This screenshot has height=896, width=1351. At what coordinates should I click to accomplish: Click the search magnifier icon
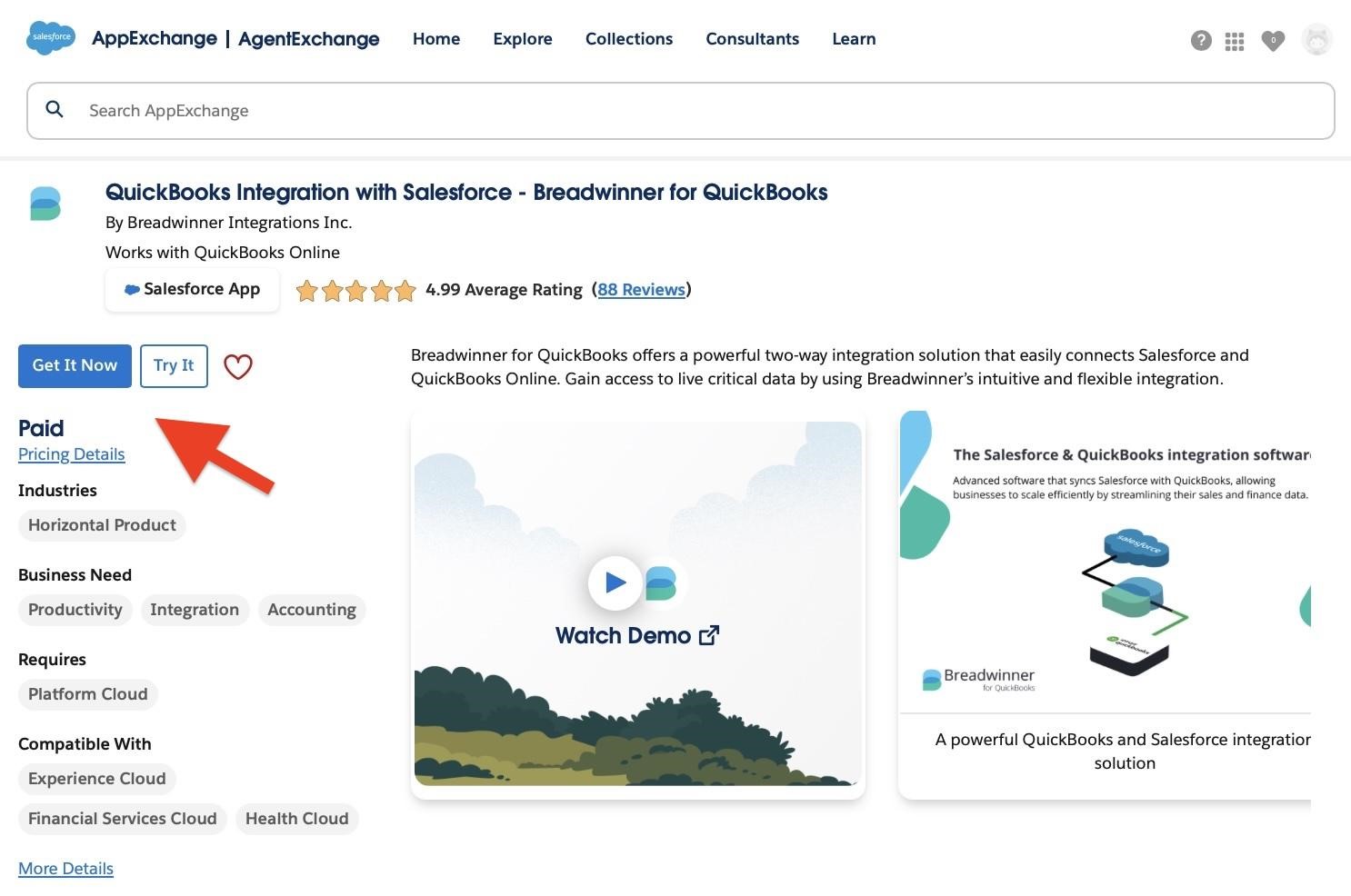pos(55,109)
